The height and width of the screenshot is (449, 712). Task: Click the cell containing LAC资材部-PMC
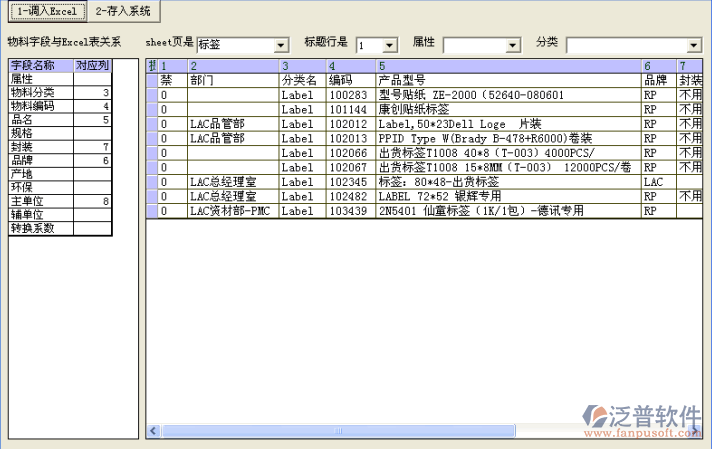click(x=231, y=212)
